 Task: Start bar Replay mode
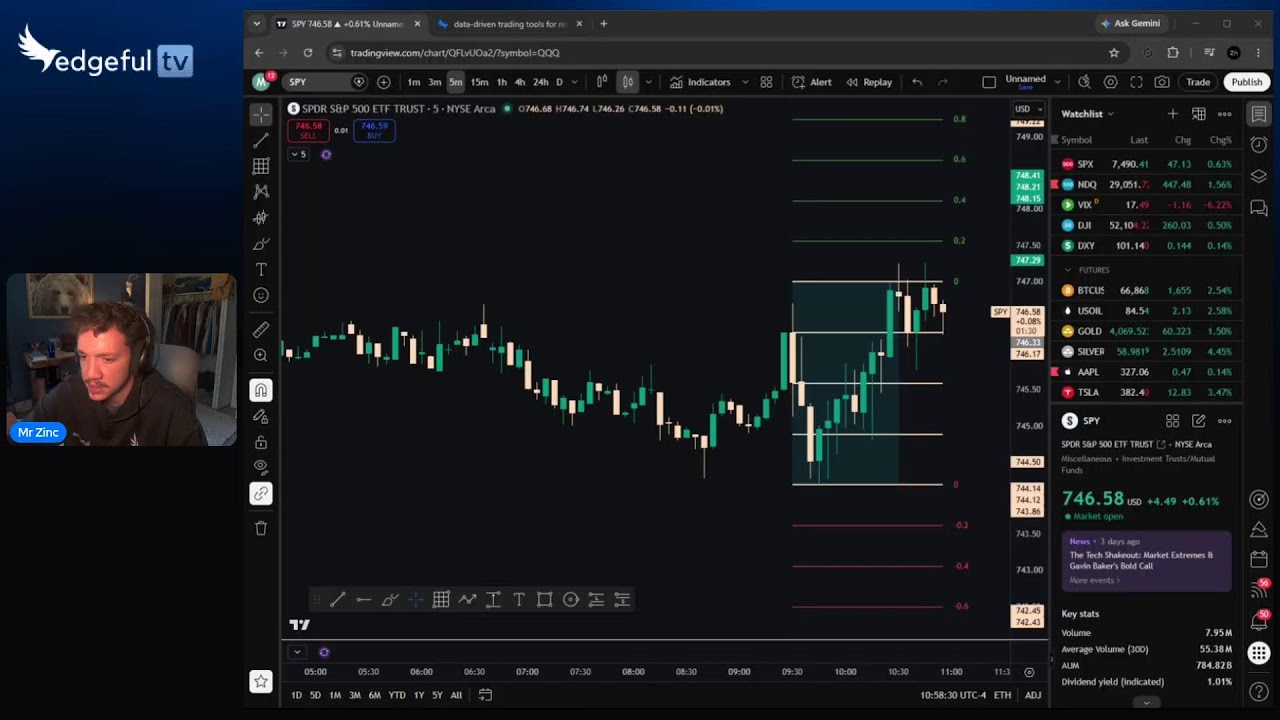(x=869, y=82)
